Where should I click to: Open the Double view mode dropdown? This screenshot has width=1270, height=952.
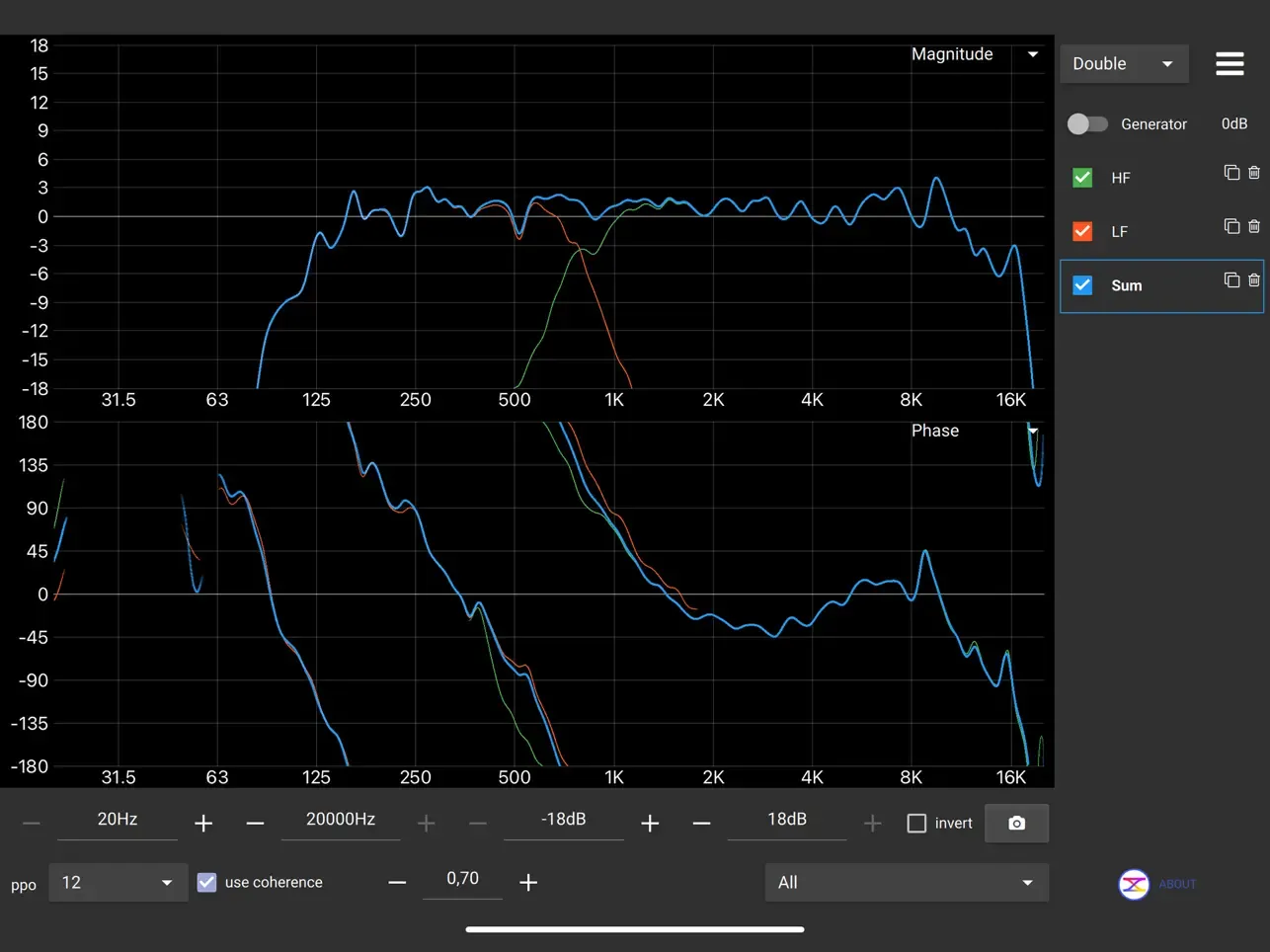[1124, 63]
